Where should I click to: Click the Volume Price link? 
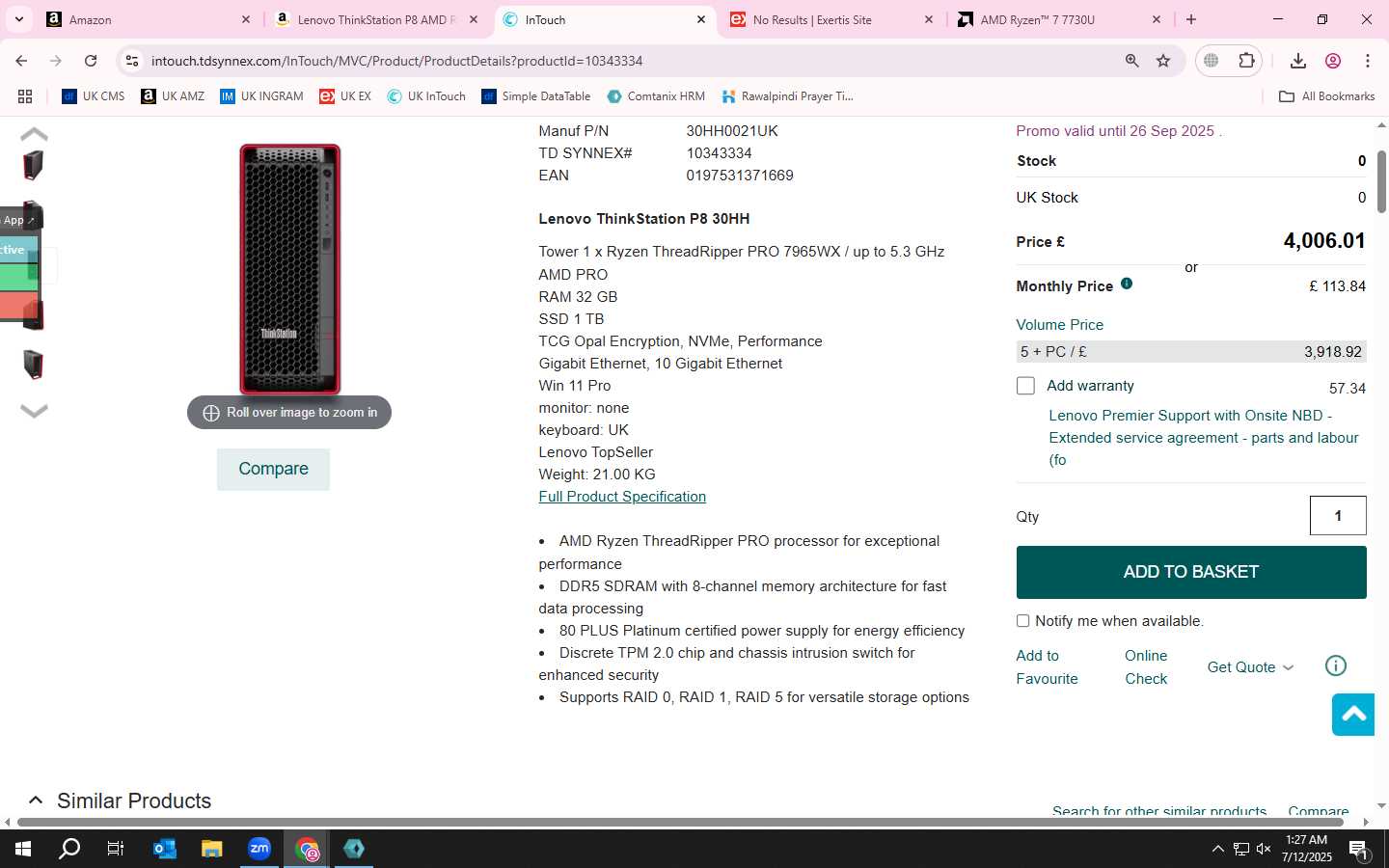tap(1059, 325)
